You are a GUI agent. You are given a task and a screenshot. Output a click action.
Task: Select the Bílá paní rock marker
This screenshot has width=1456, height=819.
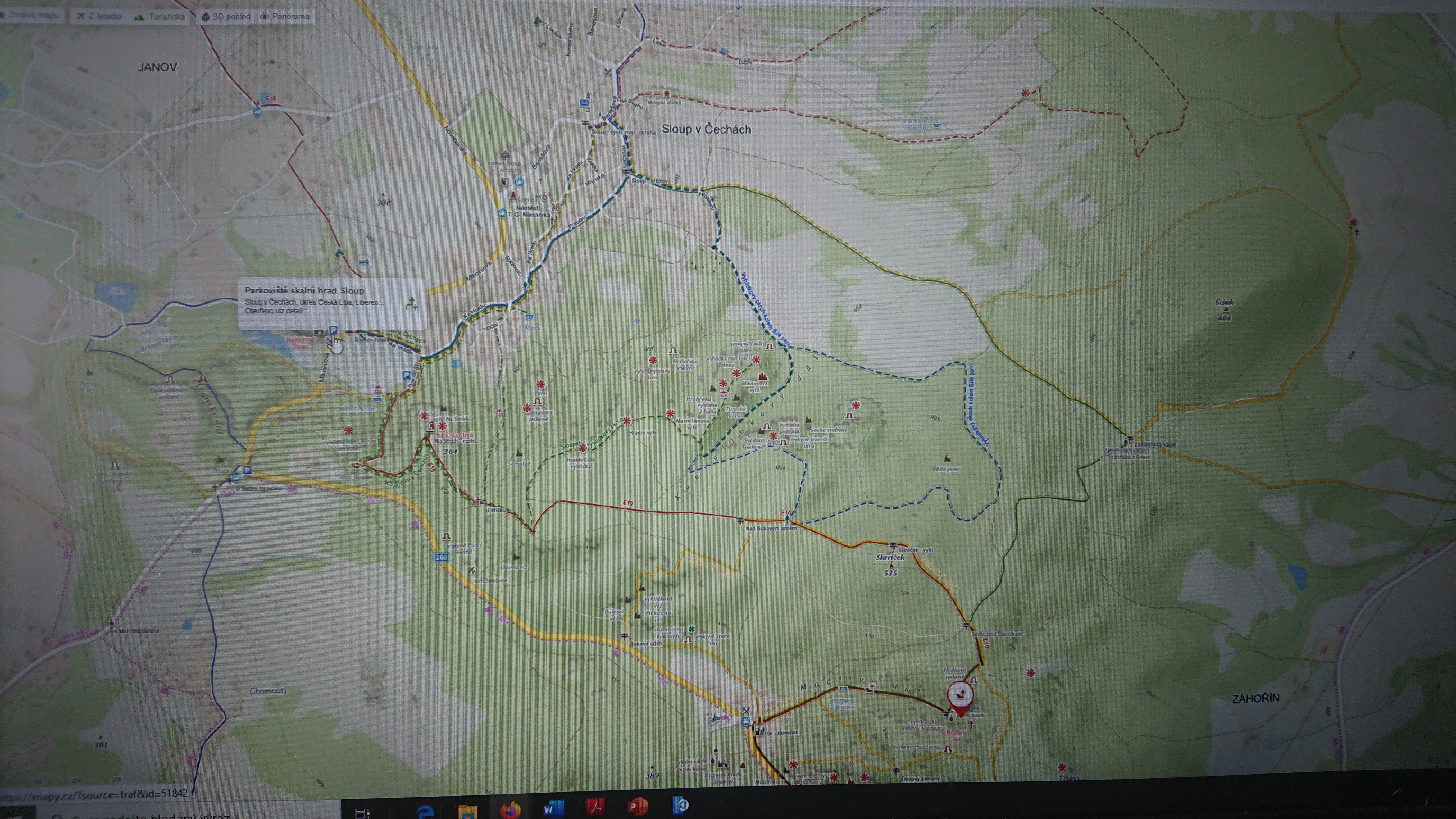947,458
